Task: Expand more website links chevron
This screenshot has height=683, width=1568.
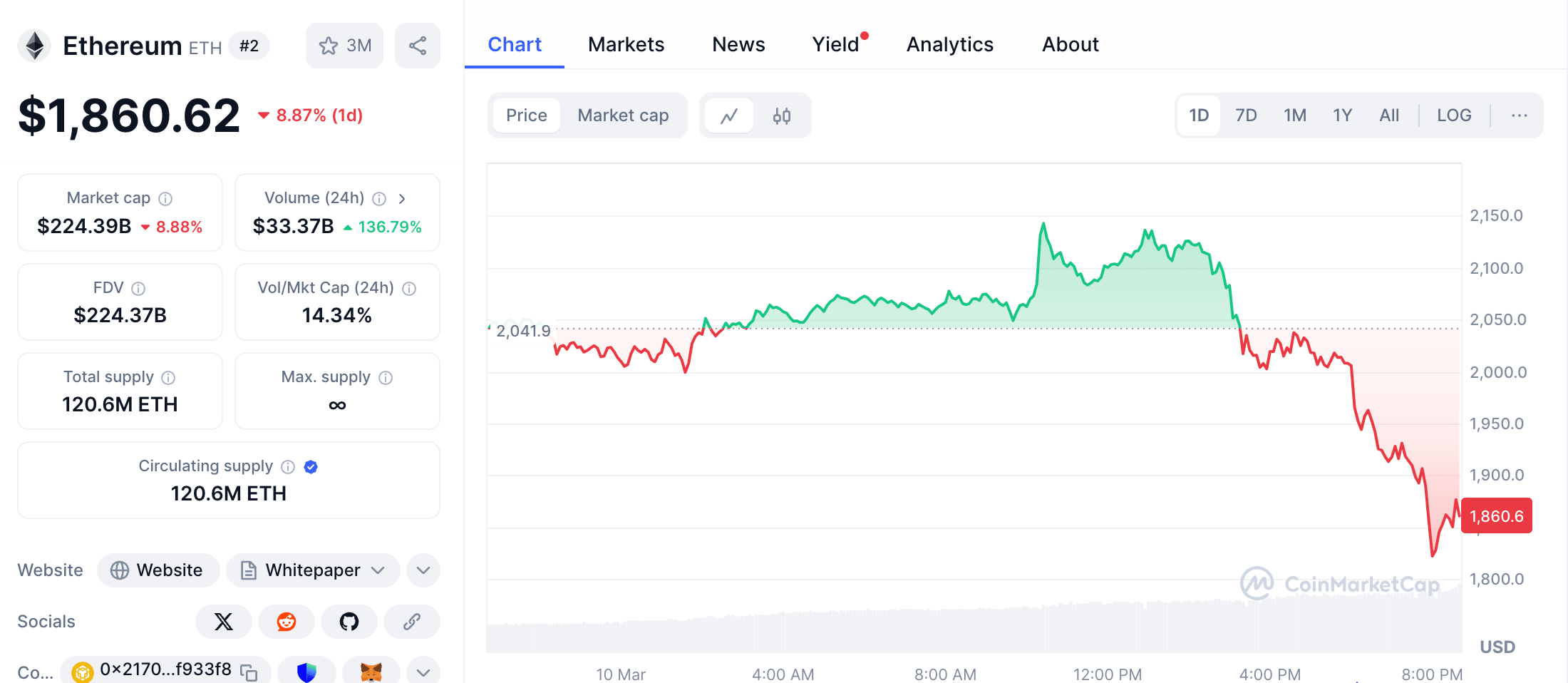Action: tap(423, 570)
